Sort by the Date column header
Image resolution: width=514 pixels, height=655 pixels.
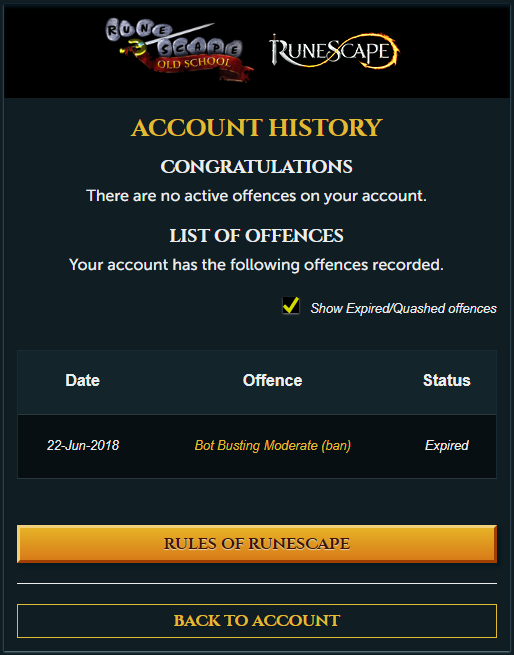point(82,381)
